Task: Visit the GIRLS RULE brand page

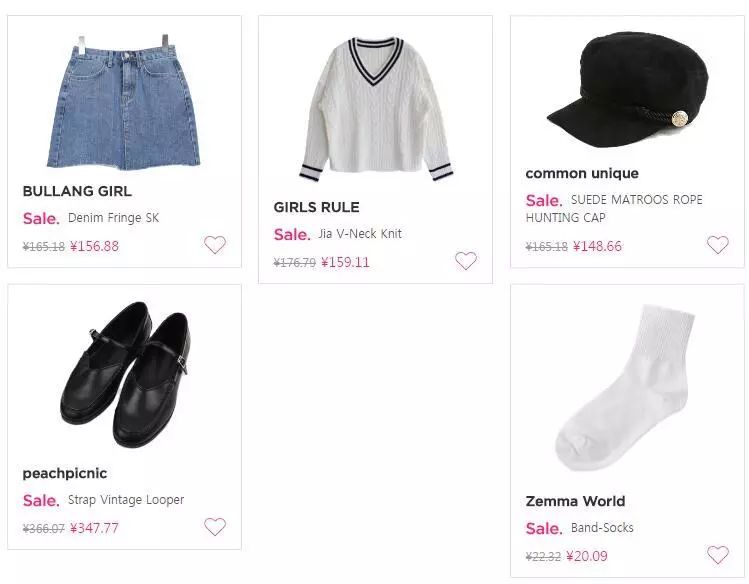Action: (316, 207)
